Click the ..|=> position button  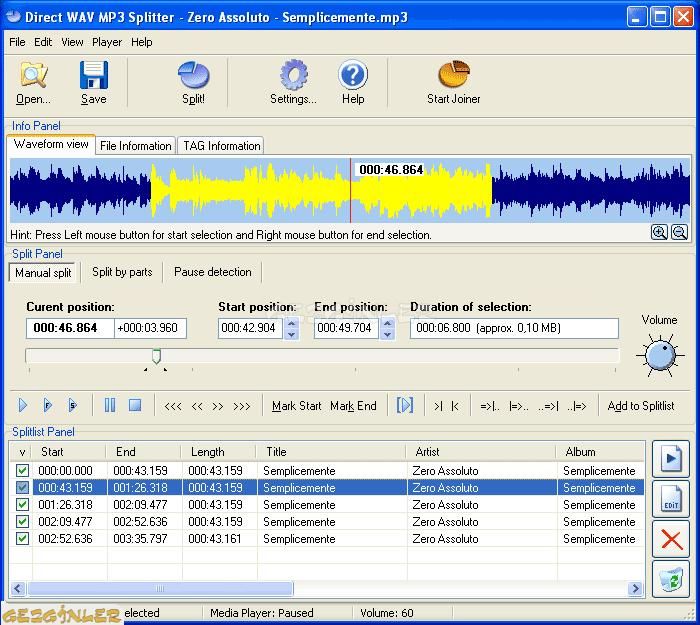pos(577,406)
